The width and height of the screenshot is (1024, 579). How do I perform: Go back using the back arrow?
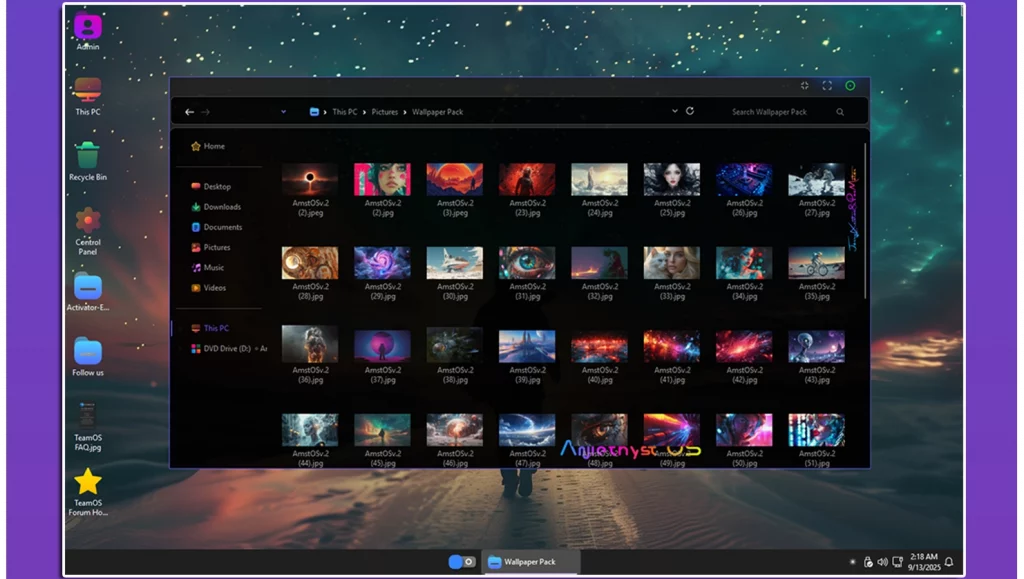click(x=188, y=112)
